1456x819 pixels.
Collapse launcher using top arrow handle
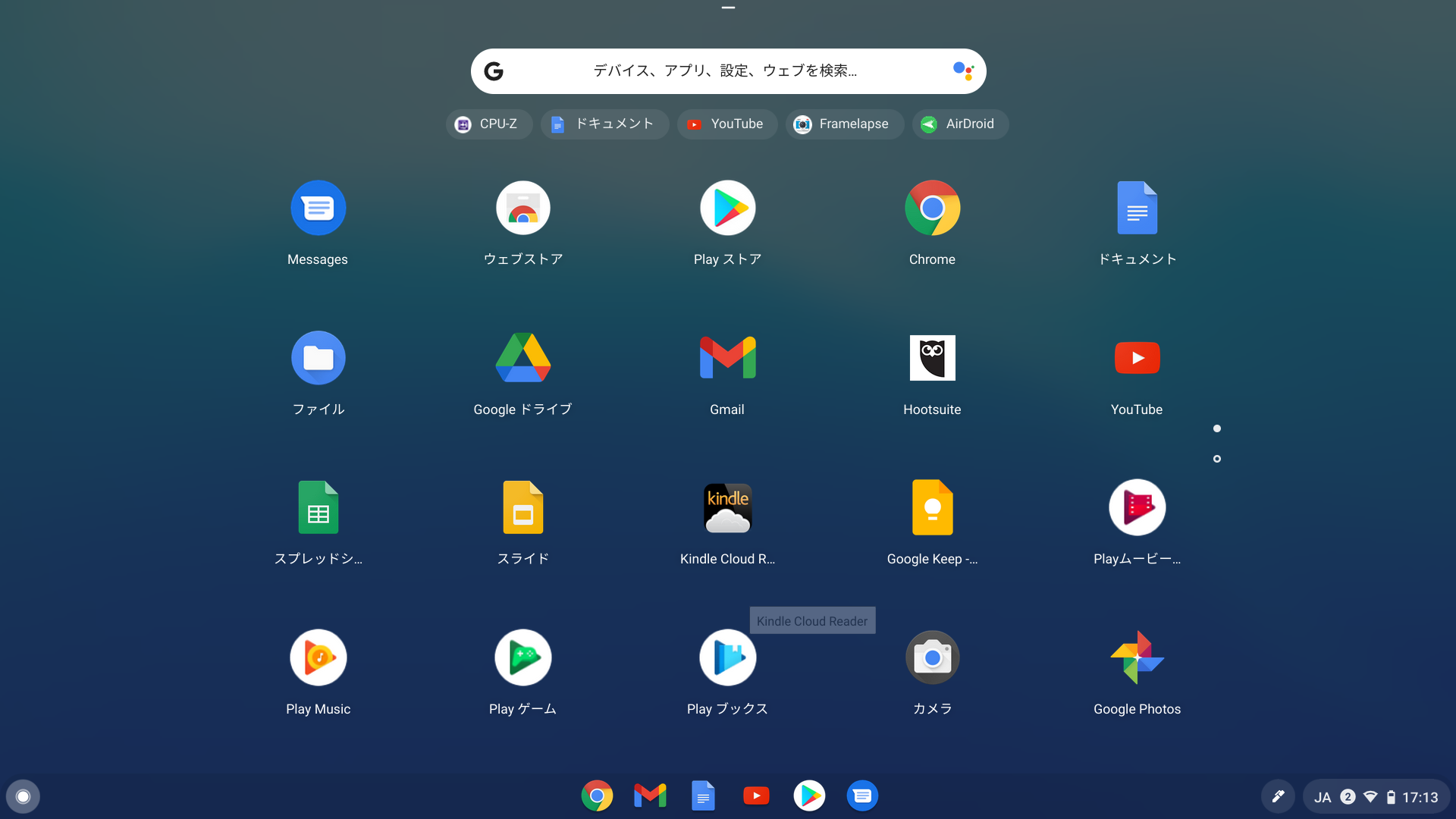click(728, 8)
